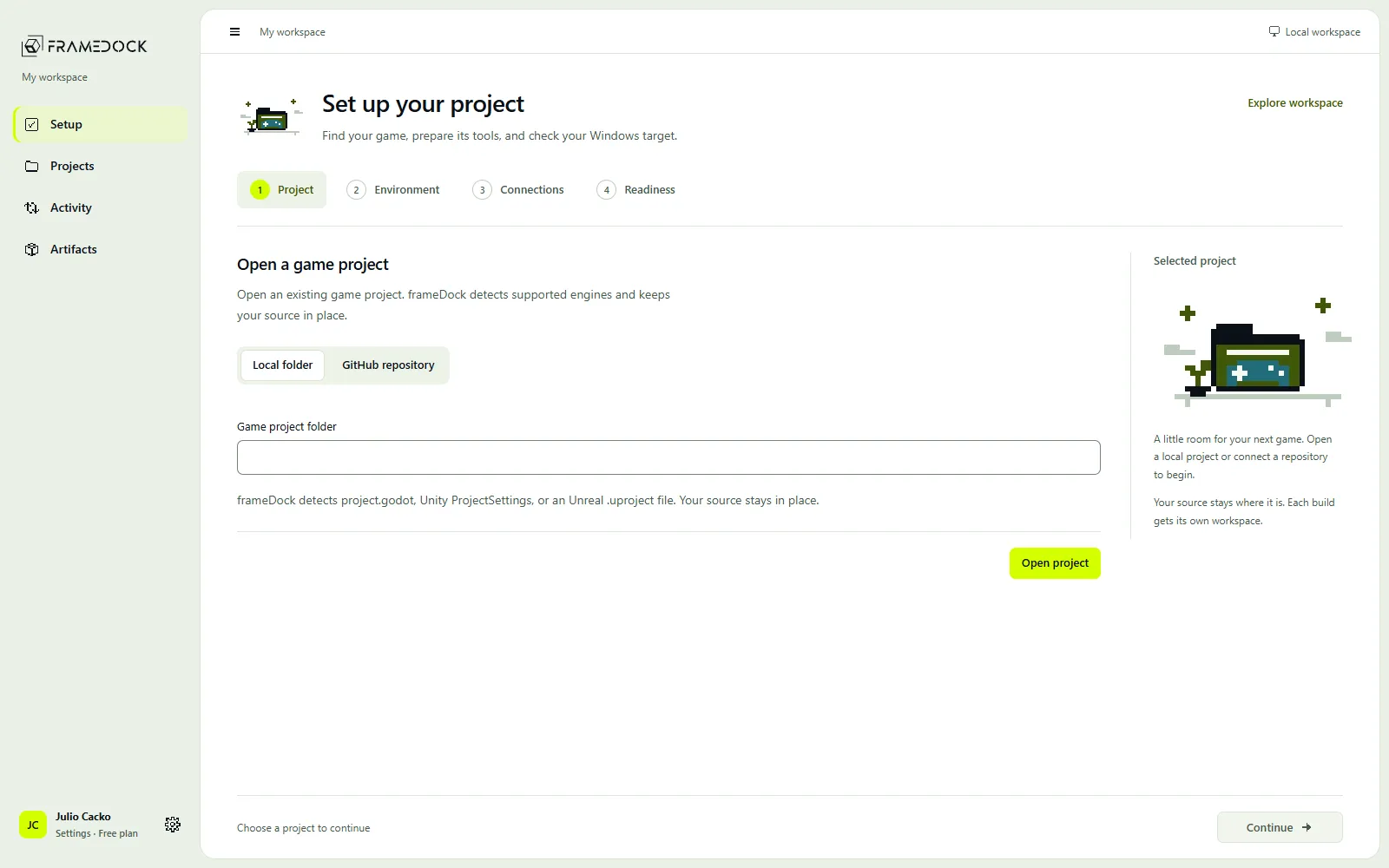Toggle the hamburger menu icon
The width and height of the screenshot is (1389, 868).
(x=234, y=32)
